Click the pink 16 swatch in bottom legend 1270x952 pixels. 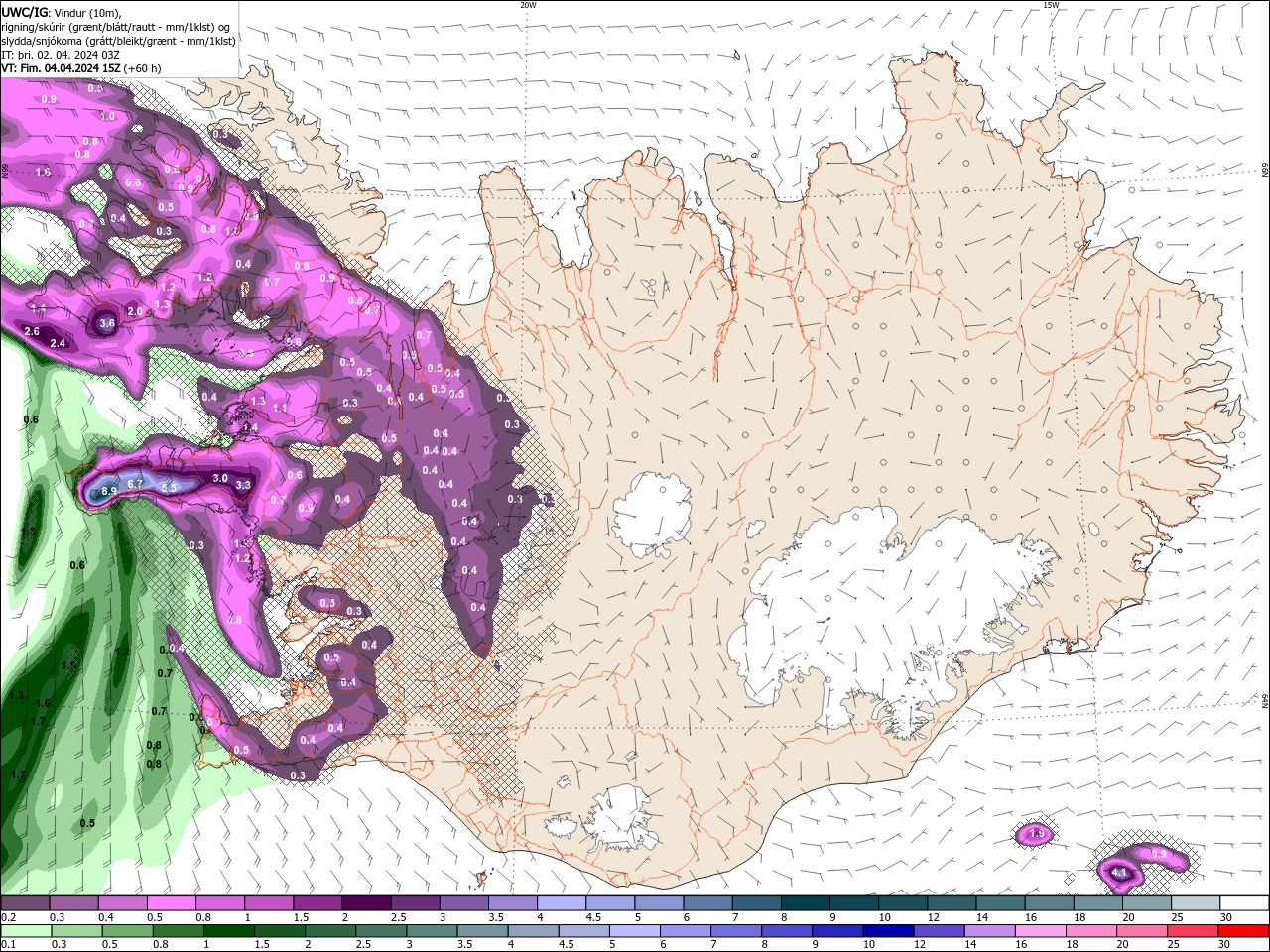(1040, 931)
